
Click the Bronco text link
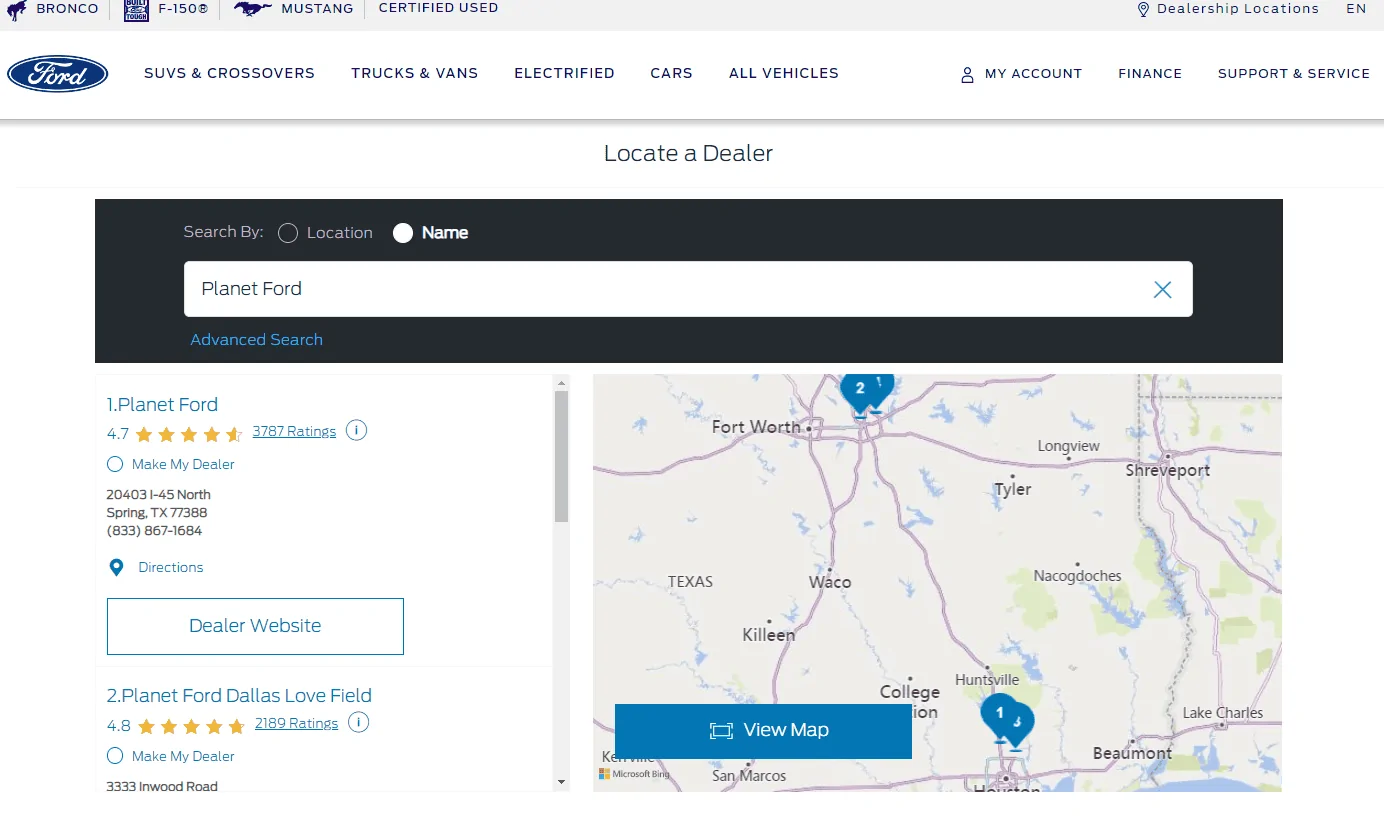pos(67,8)
